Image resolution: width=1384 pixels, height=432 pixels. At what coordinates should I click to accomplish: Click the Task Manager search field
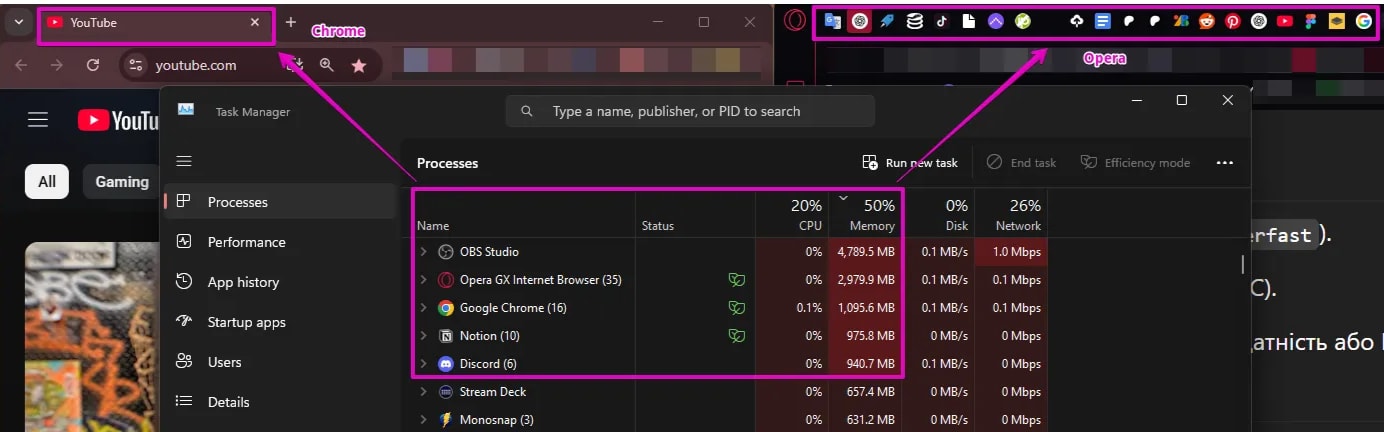(690, 111)
